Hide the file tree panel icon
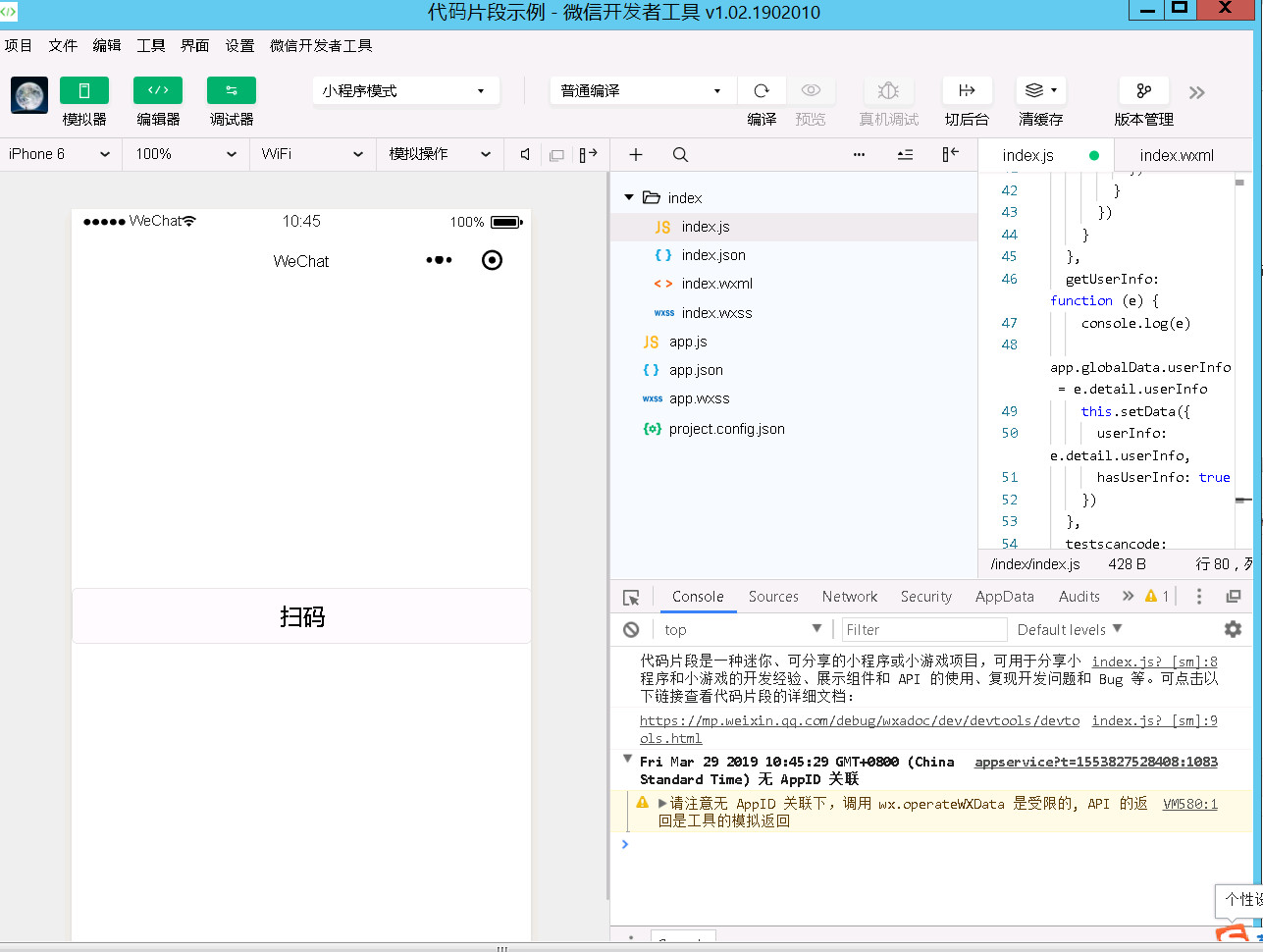 click(950, 154)
